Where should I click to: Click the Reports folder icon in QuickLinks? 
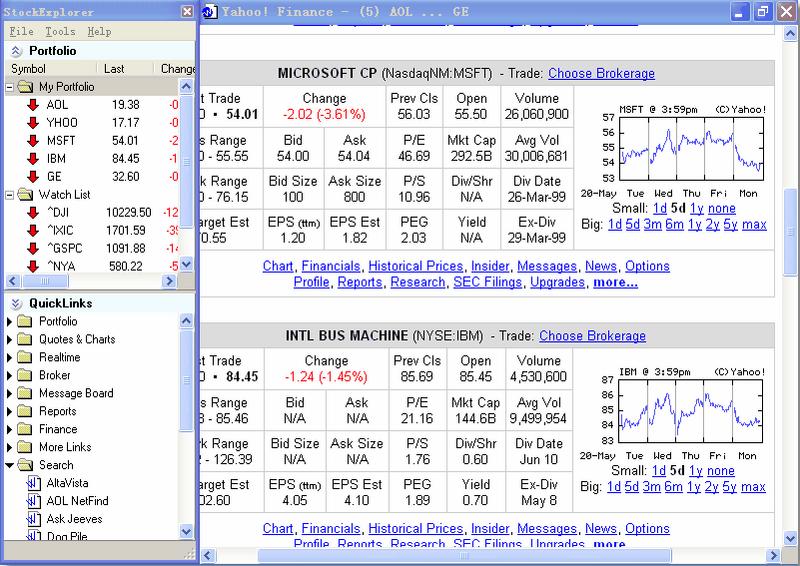tap(24, 411)
